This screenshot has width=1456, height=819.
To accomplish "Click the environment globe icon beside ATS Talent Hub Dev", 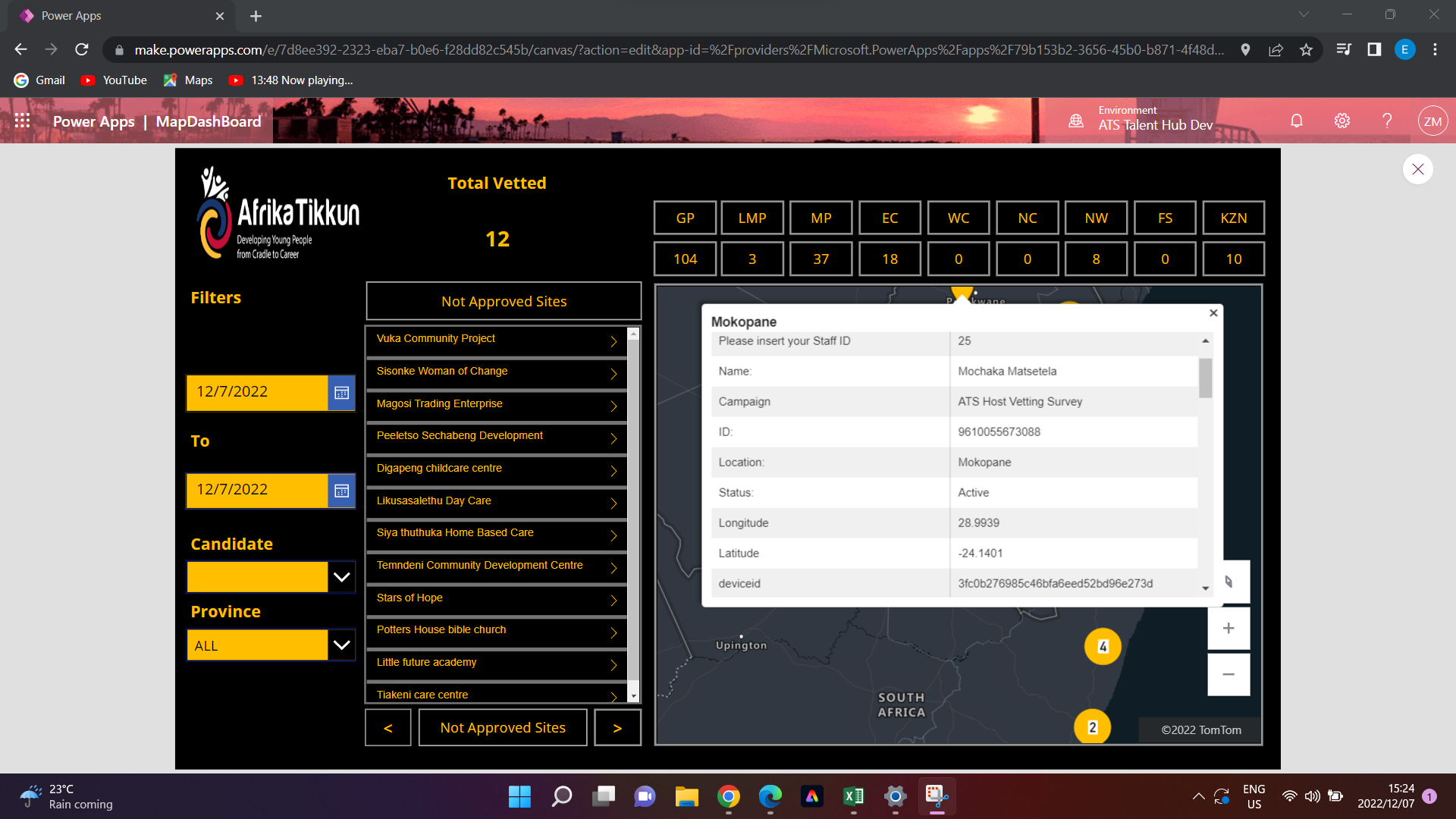I will pos(1075,121).
